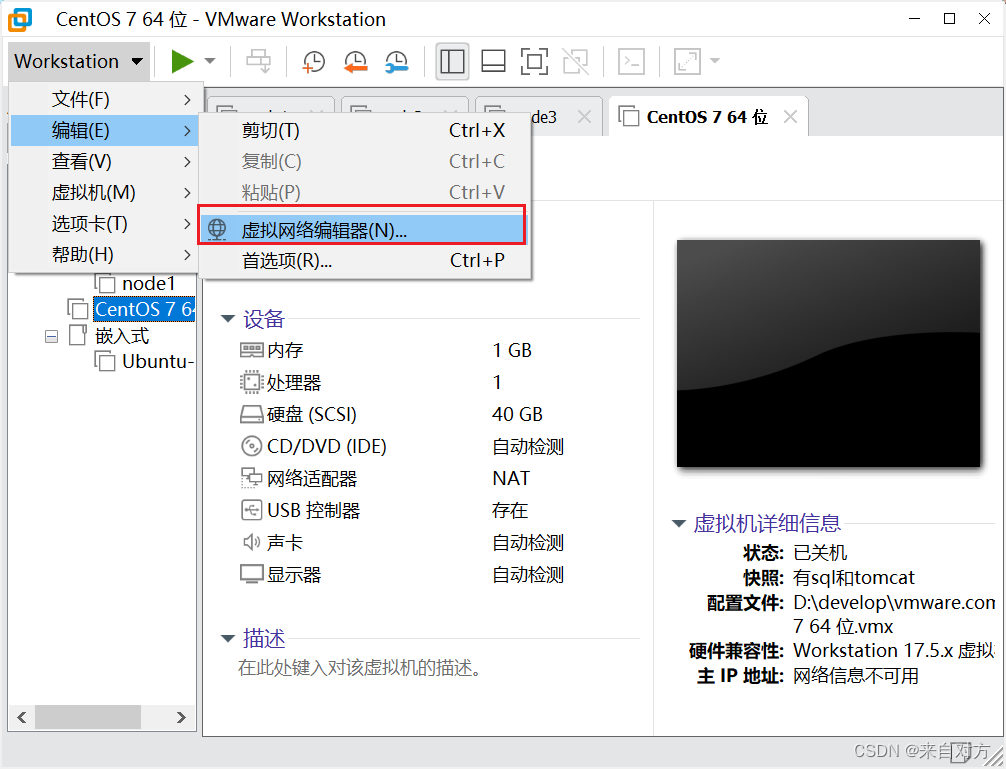Click the library scrollbar left arrow

(x=22, y=717)
